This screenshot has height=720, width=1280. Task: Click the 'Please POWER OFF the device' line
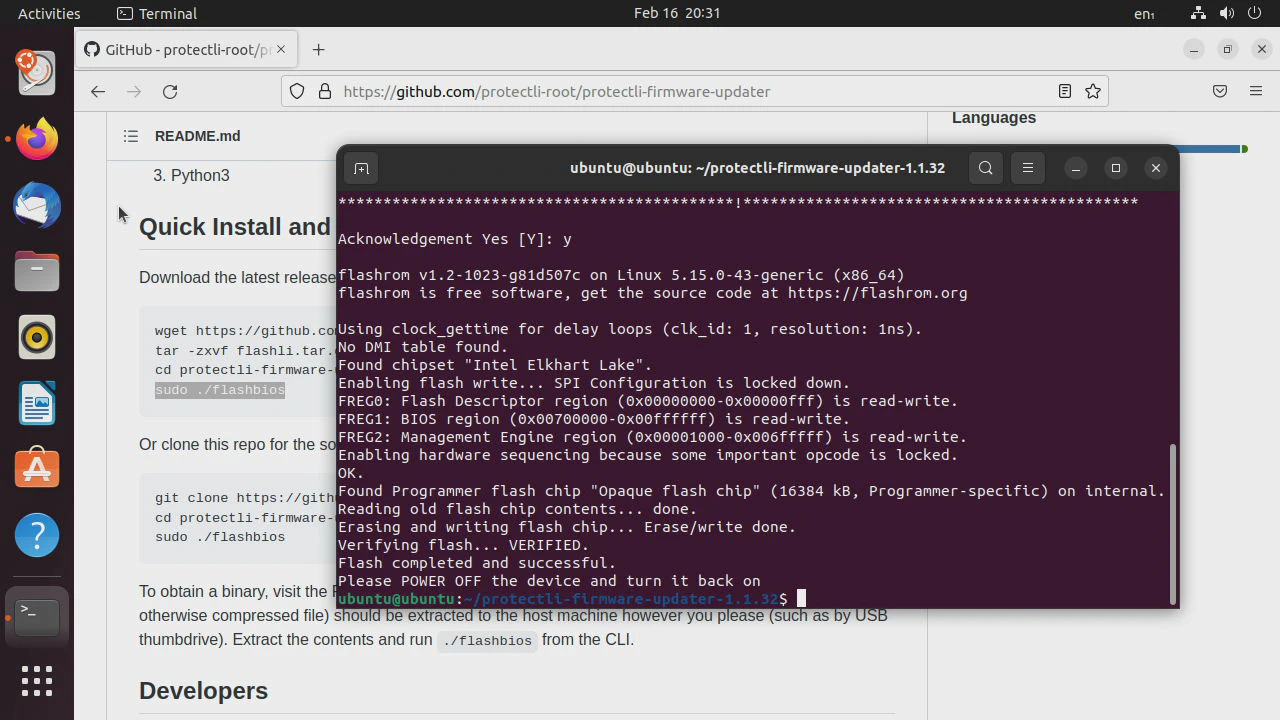tap(549, 581)
